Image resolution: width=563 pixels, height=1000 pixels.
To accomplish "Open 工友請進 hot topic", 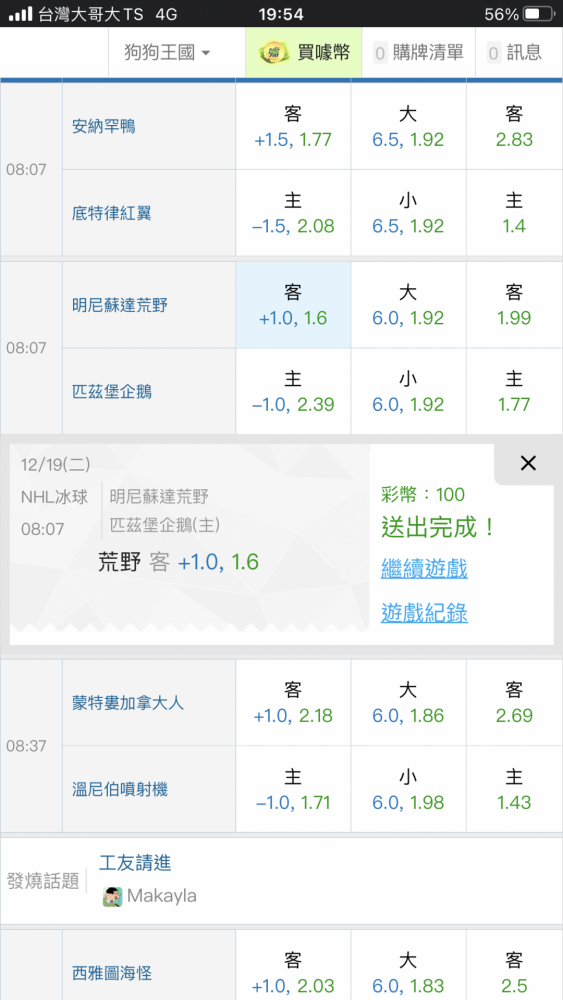I will tap(135, 864).
